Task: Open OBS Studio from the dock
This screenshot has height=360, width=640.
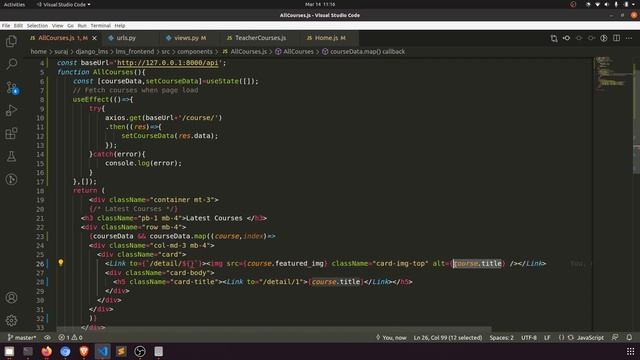Action: coord(140,351)
